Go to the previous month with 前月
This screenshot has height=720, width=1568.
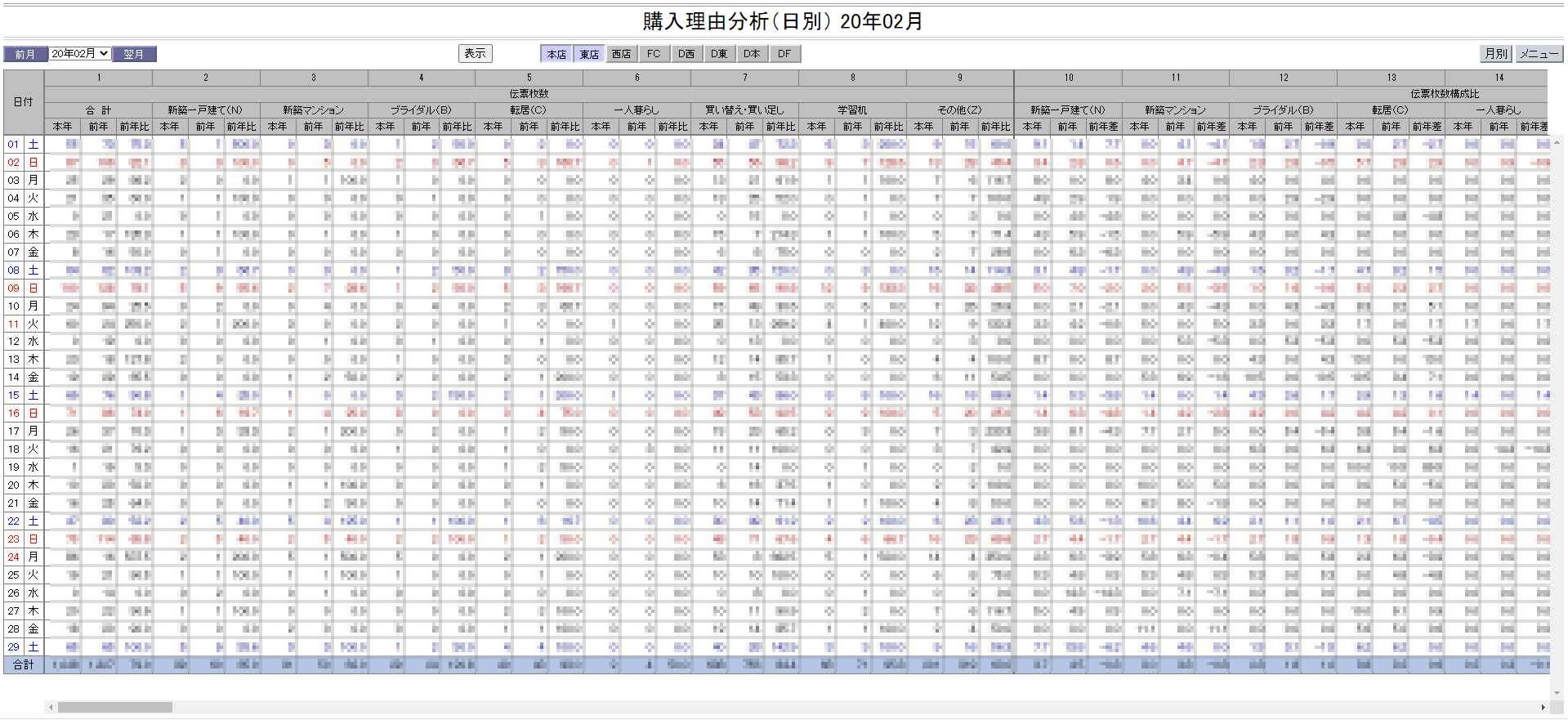[25, 54]
